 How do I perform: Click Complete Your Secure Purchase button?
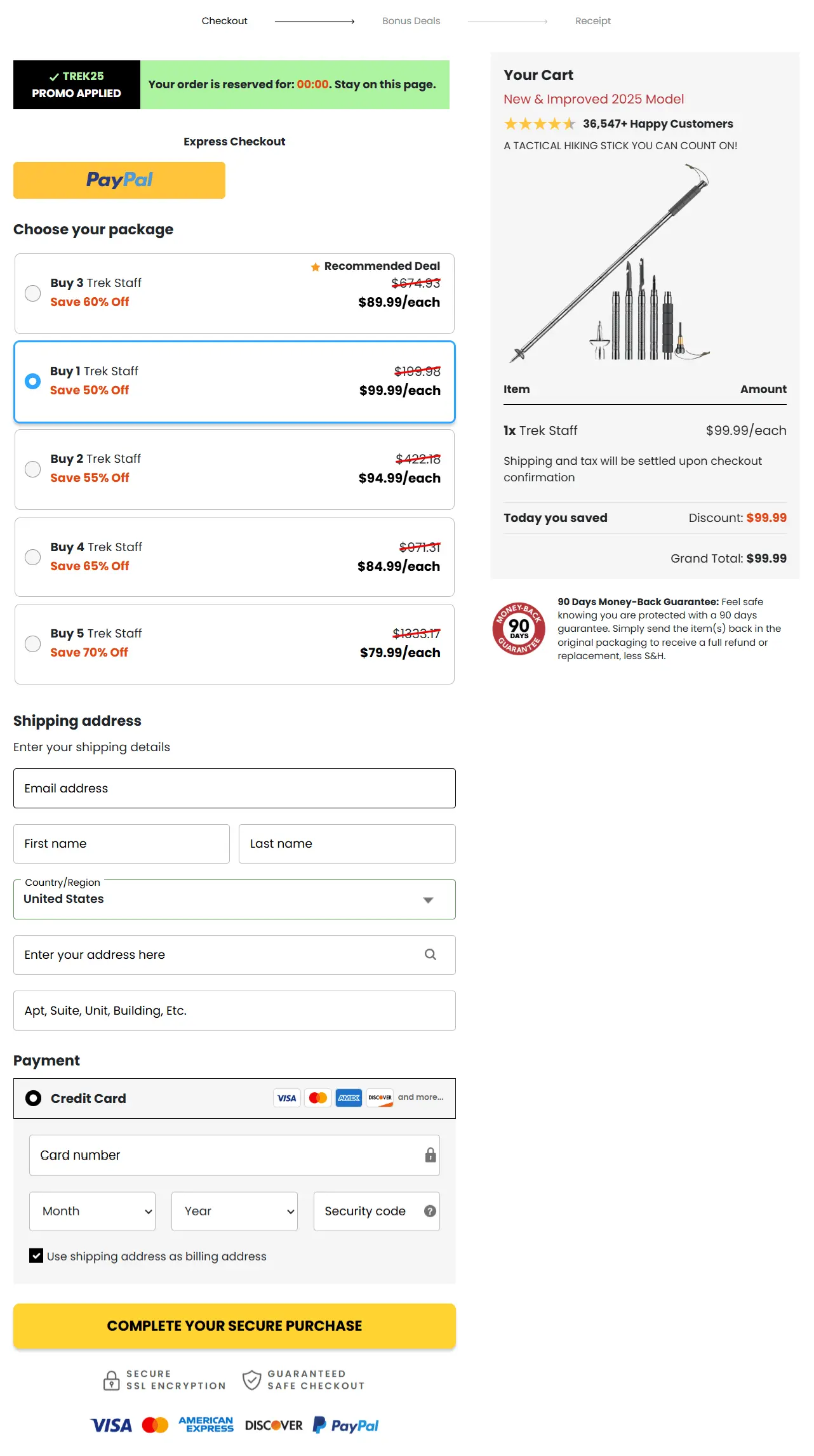click(234, 1325)
